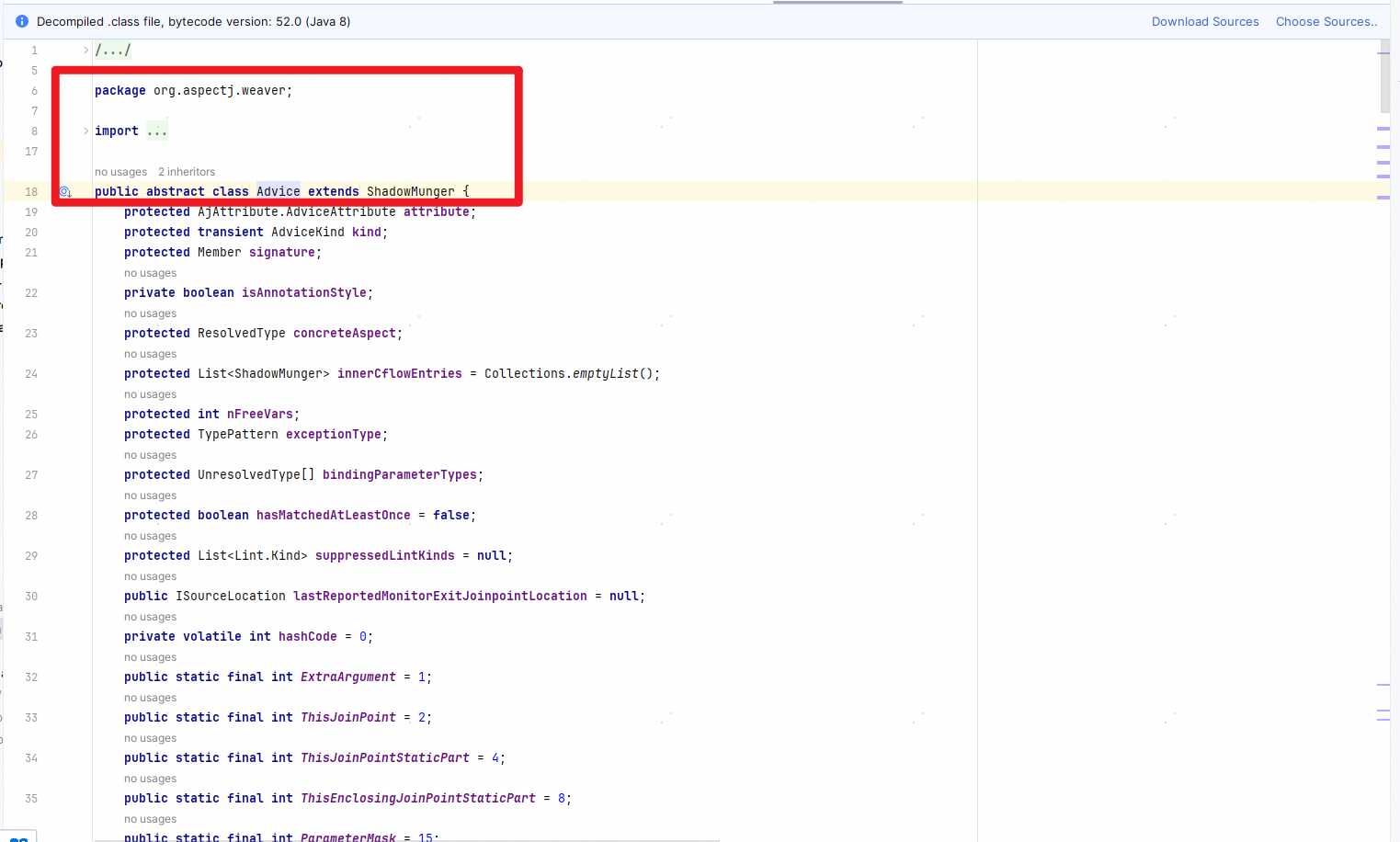Click ThisEnclosingJoinPointStaticPart constant name
The width and height of the screenshot is (1400, 842).
418,799
